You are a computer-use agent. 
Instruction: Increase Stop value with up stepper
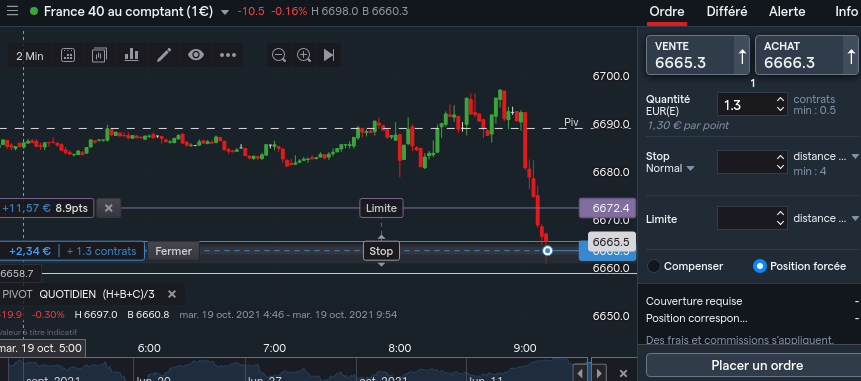coord(780,157)
